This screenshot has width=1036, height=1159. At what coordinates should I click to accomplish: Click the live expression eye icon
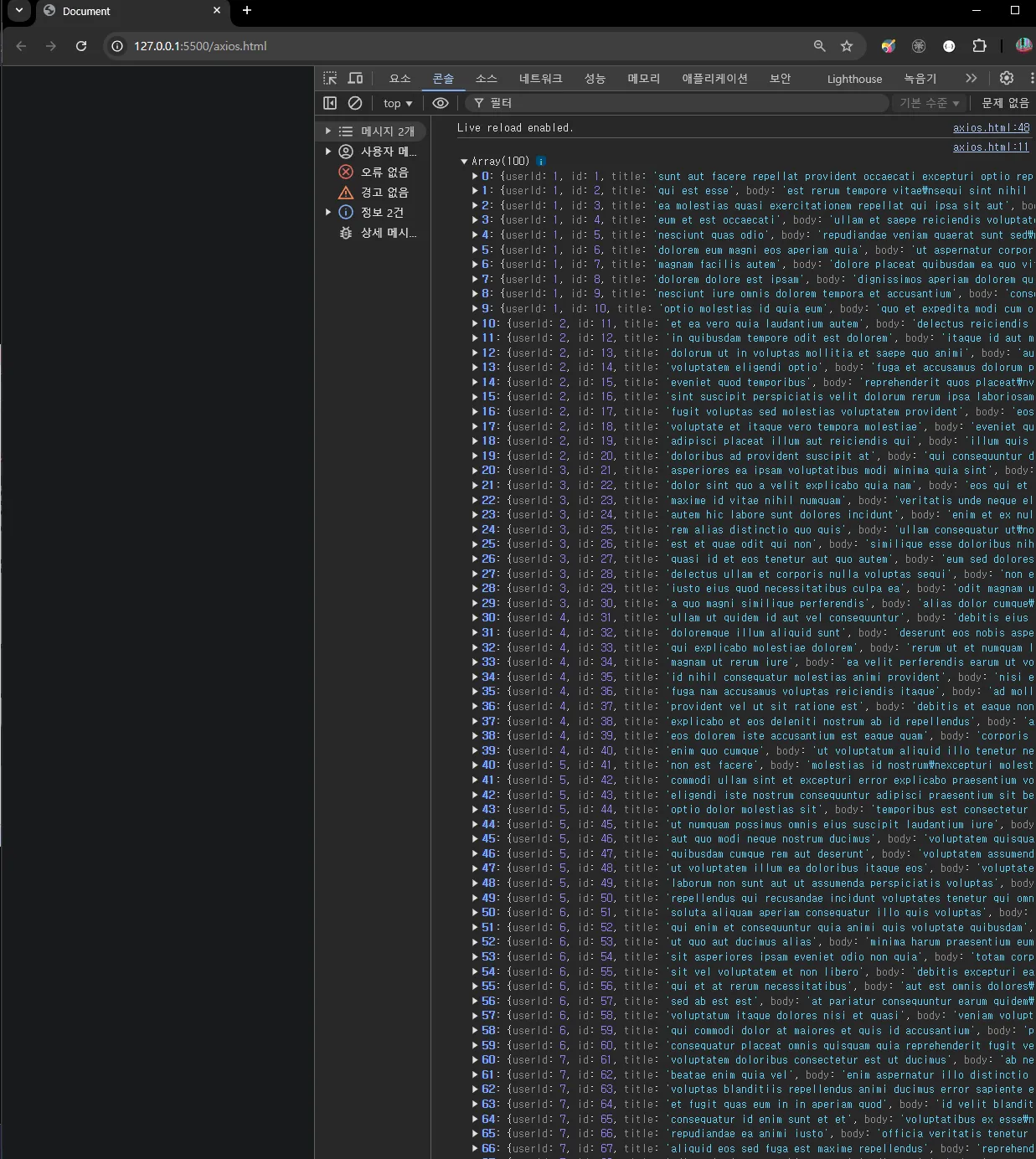click(x=441, y=103)
